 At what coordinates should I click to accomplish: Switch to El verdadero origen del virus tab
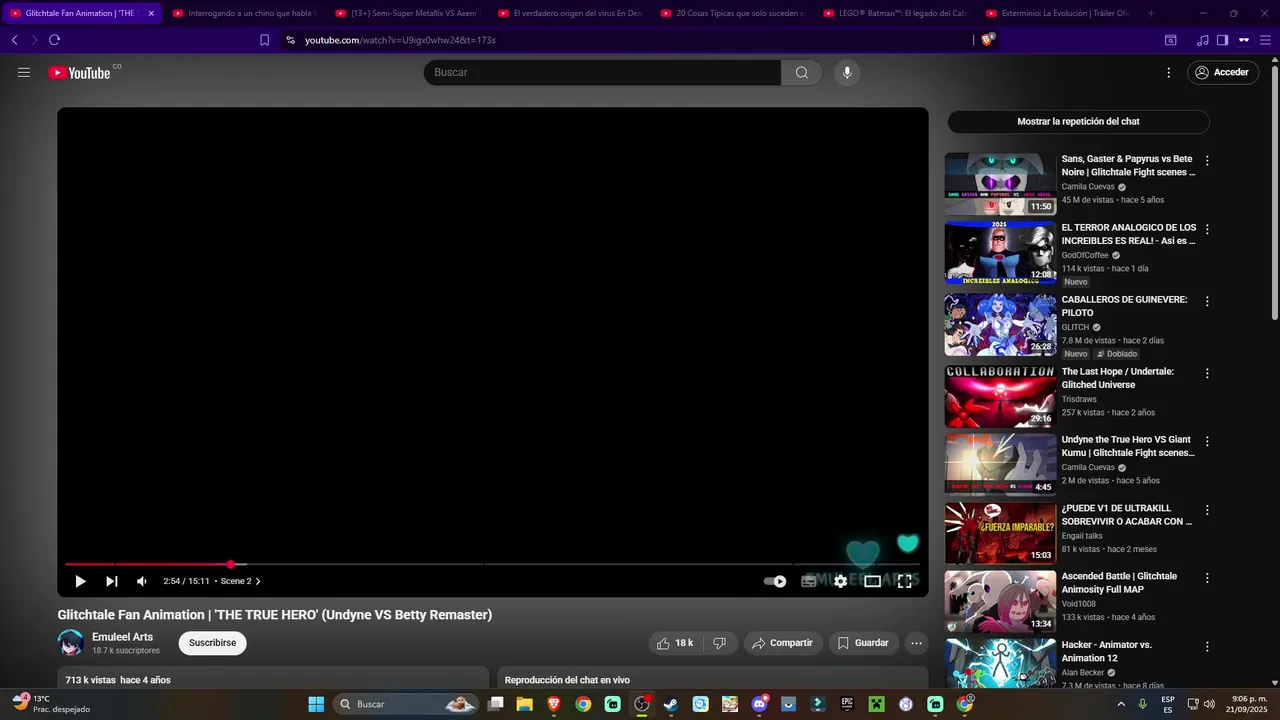coord(568,13)
